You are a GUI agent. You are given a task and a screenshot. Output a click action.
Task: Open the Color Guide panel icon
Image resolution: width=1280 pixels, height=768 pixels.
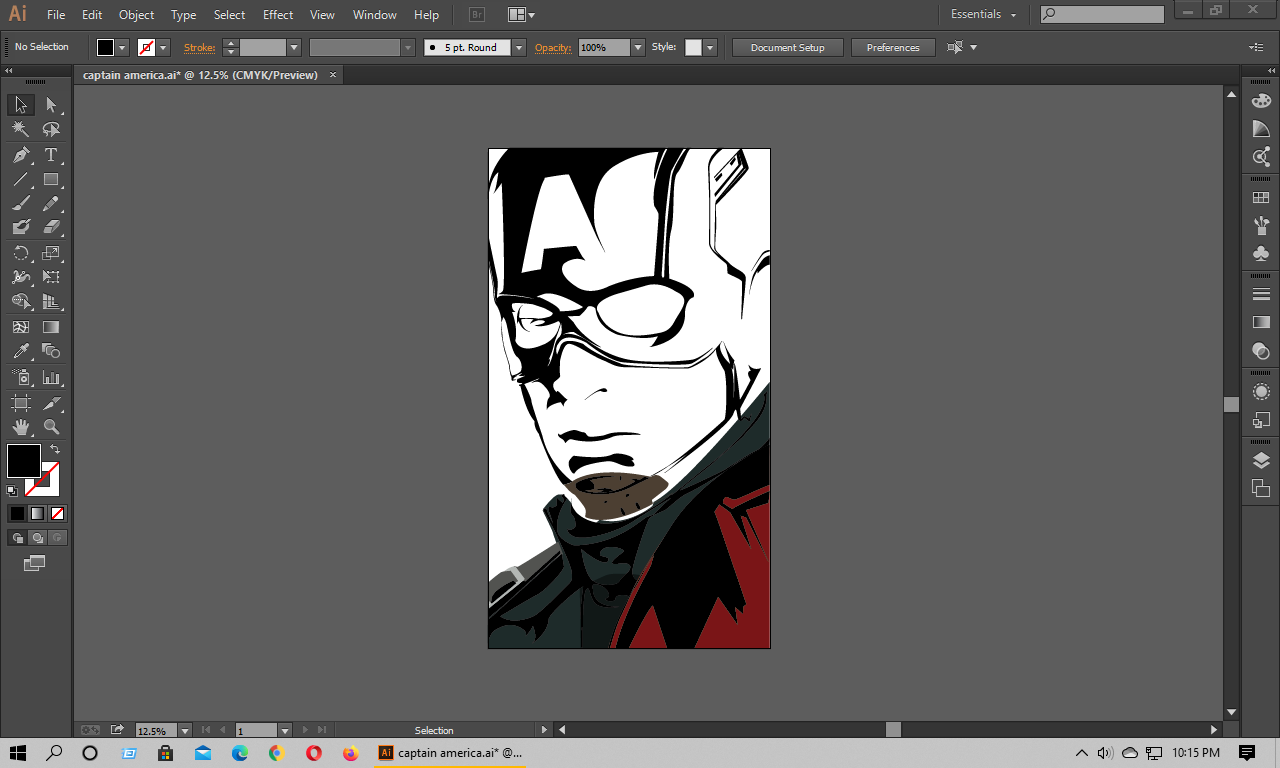pyautogui.click(x=1261, y=129)
